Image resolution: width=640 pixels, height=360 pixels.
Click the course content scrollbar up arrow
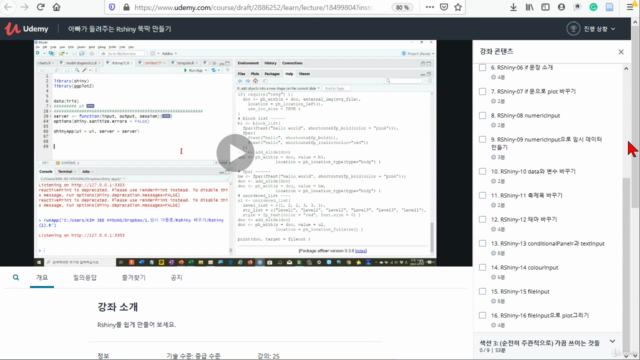(626, 69)
